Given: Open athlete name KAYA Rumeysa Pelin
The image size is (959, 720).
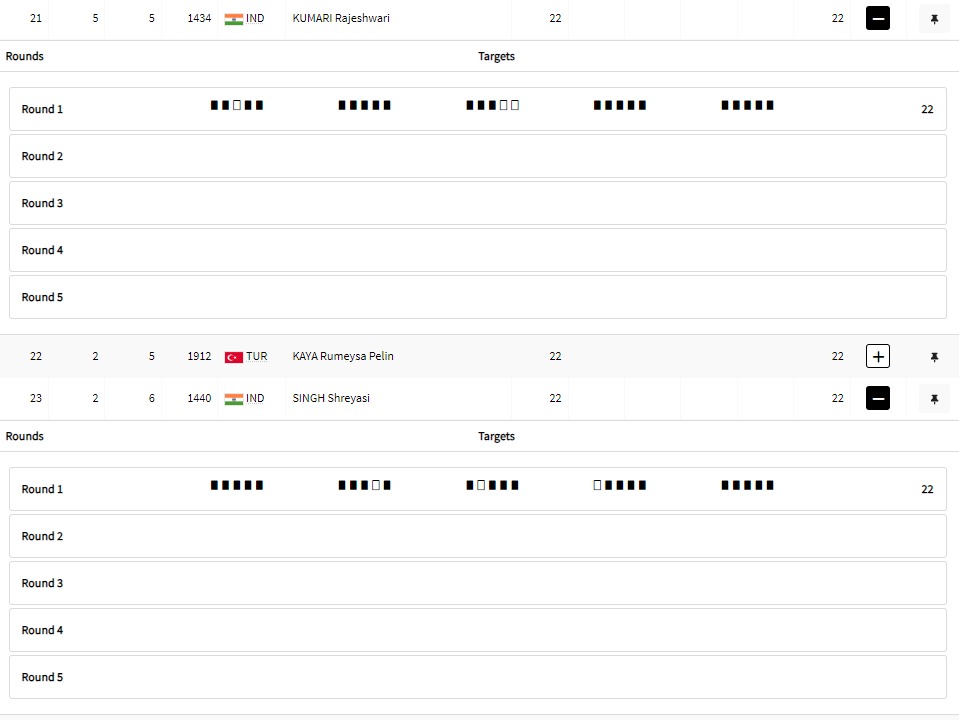Looking at the screenshot, I should (x=343, y=356).
